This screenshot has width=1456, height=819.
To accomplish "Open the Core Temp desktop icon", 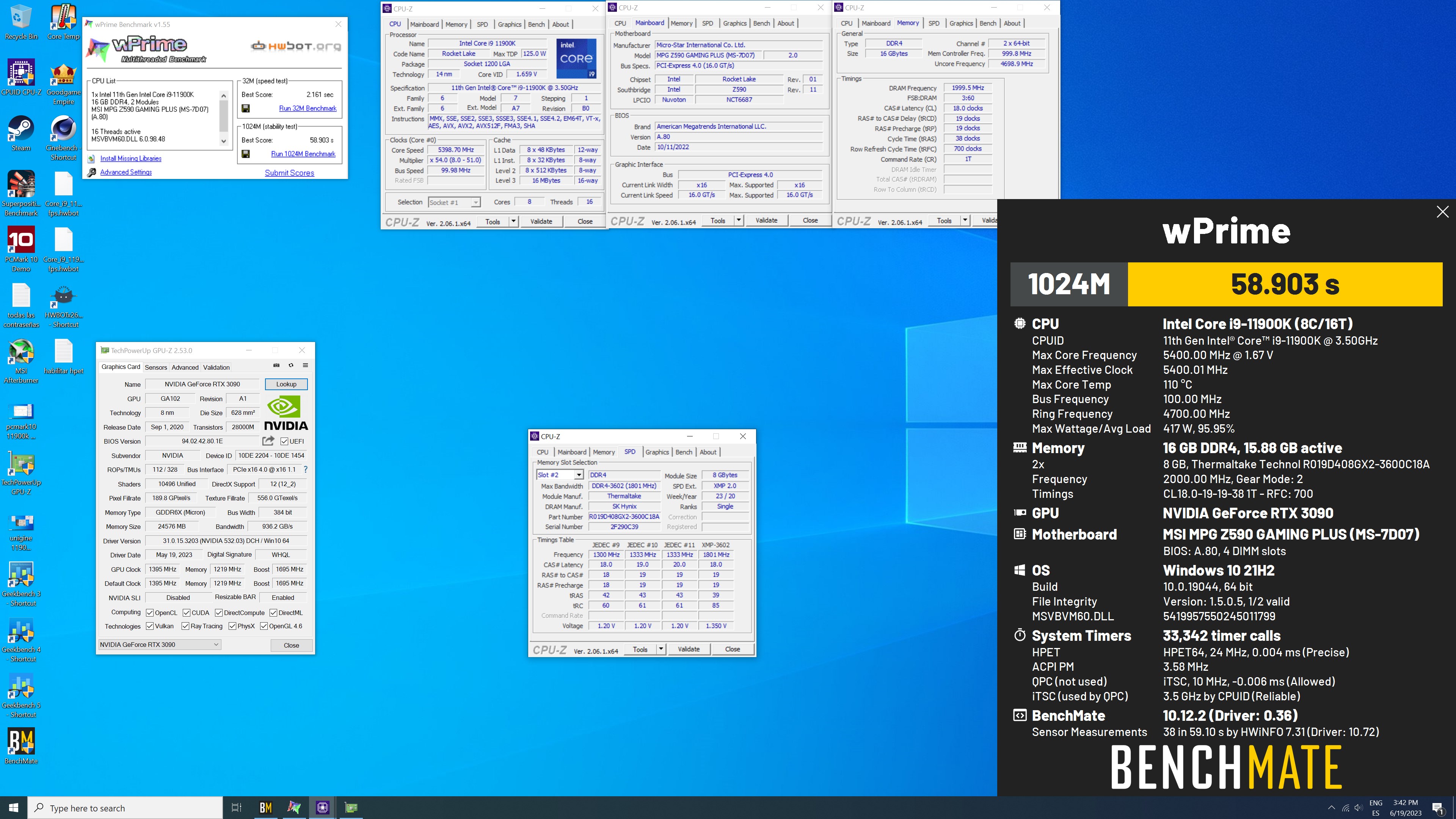I will 63,22.
